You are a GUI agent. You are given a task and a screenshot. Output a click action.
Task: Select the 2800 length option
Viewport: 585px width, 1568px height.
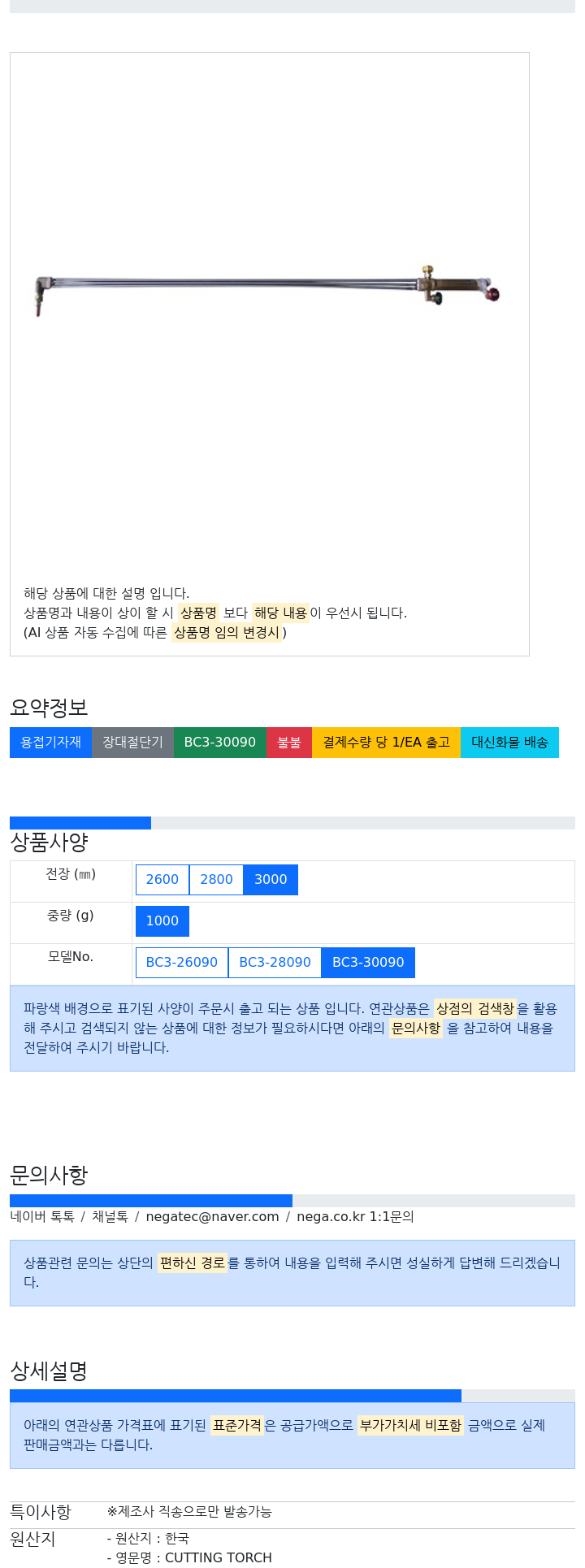tap(216, 879)
